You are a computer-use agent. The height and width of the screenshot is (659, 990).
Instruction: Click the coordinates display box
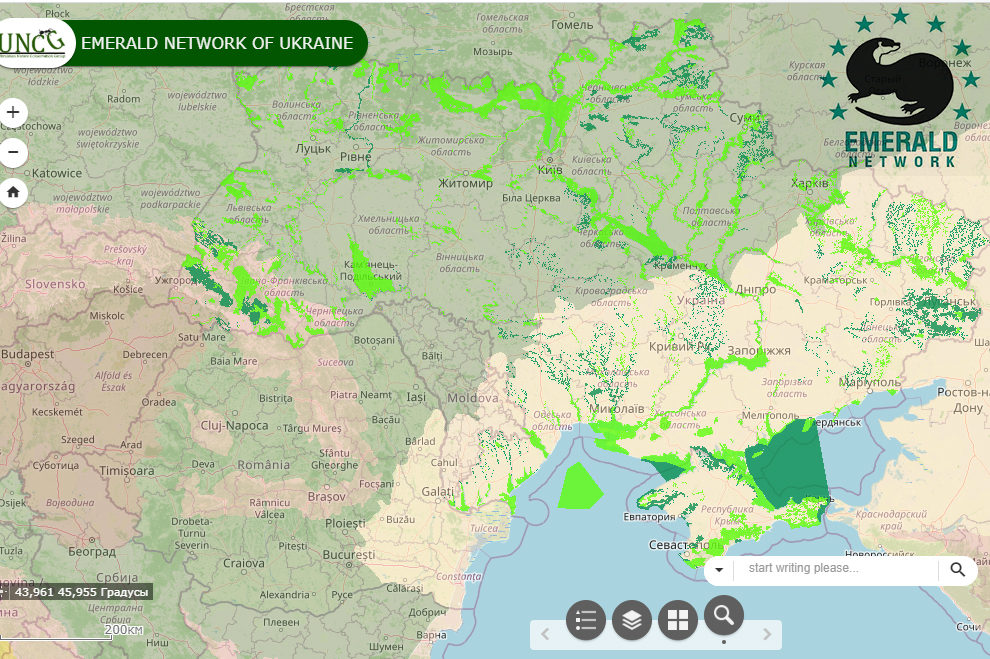coord(78,592)
